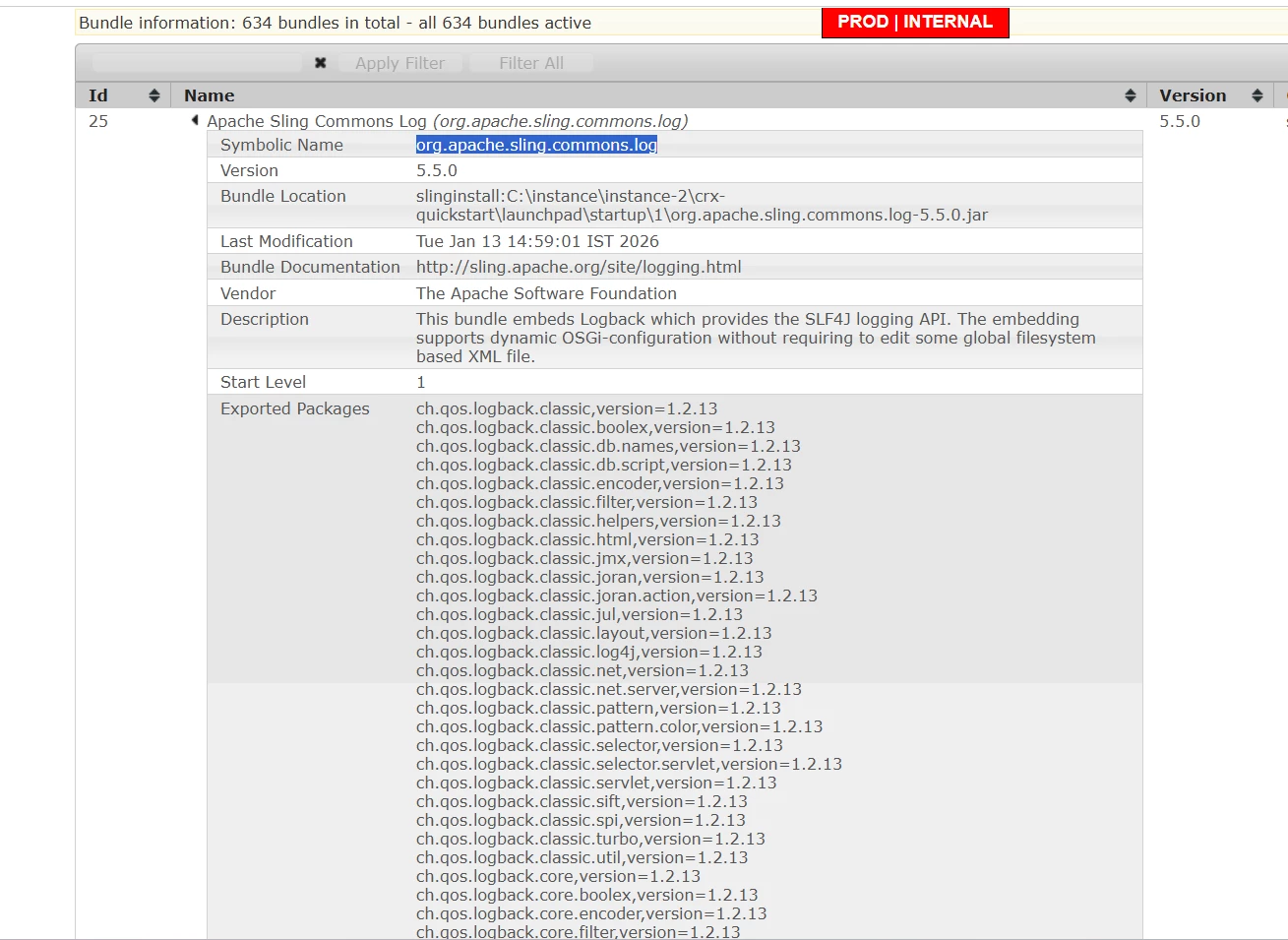
Task: Click the Bundle Location label
Action: coord(283,196)
